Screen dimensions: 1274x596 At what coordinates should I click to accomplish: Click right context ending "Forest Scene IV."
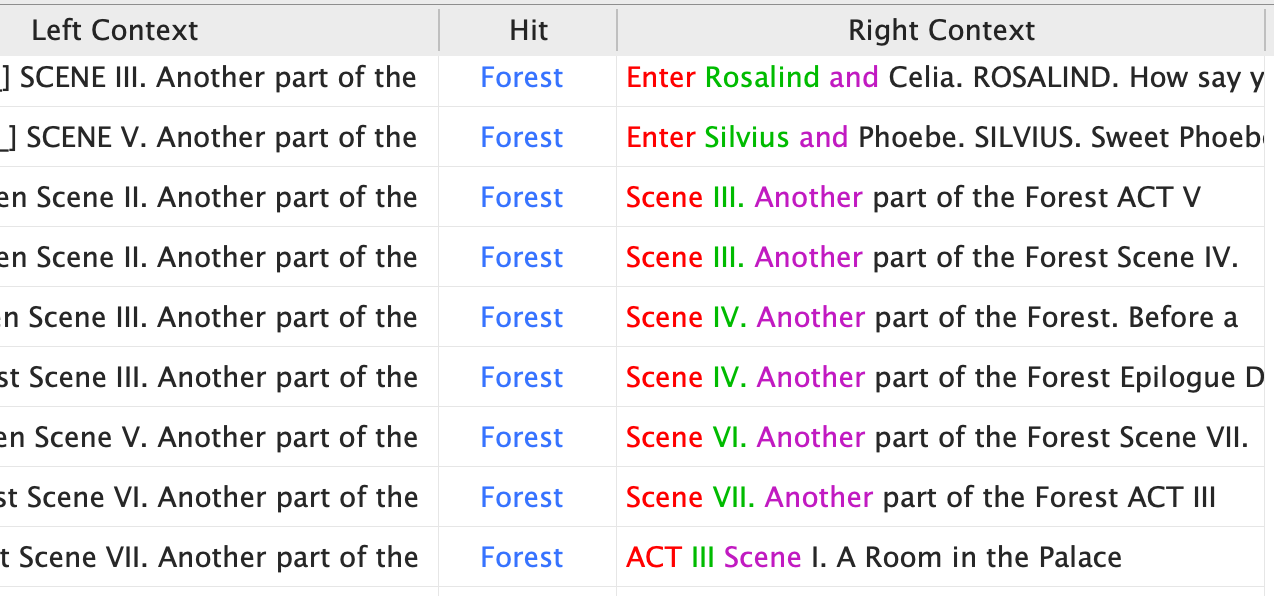pos(932,258)
